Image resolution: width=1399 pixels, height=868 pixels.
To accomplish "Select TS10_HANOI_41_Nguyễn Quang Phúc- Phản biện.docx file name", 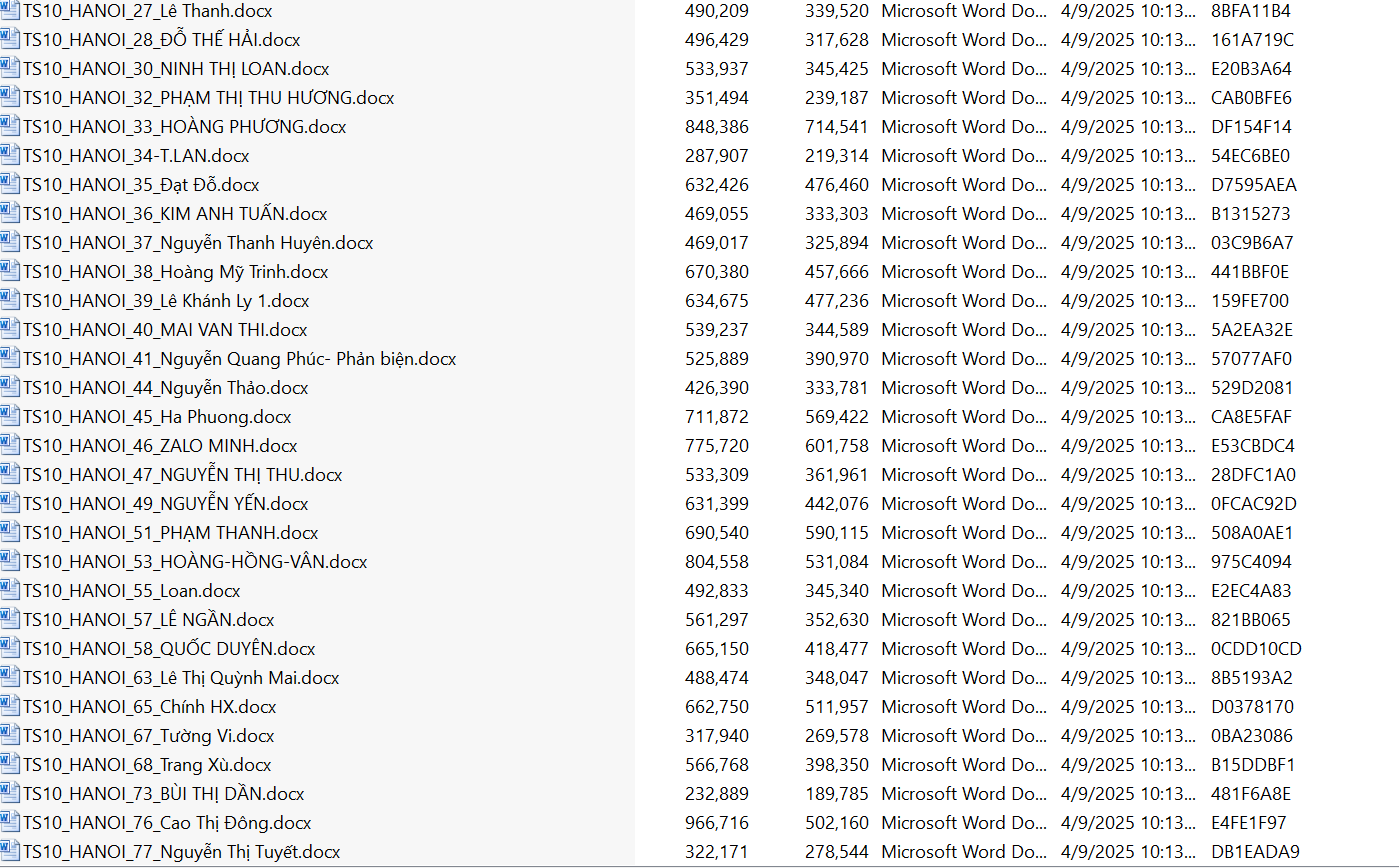I will pyautogui.click(x=239, y=359).
